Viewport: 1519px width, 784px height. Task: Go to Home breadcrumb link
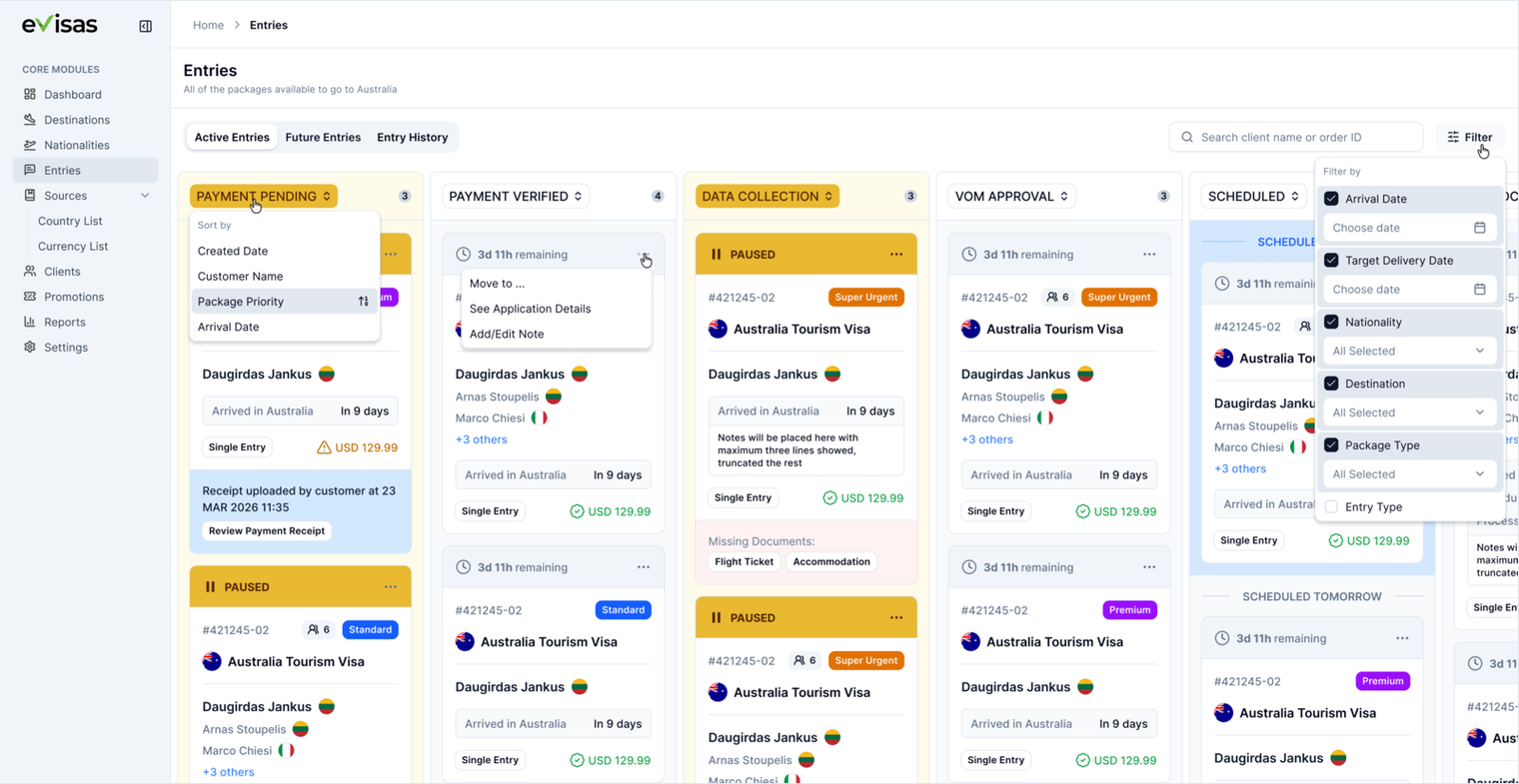(x=208, y=25)
